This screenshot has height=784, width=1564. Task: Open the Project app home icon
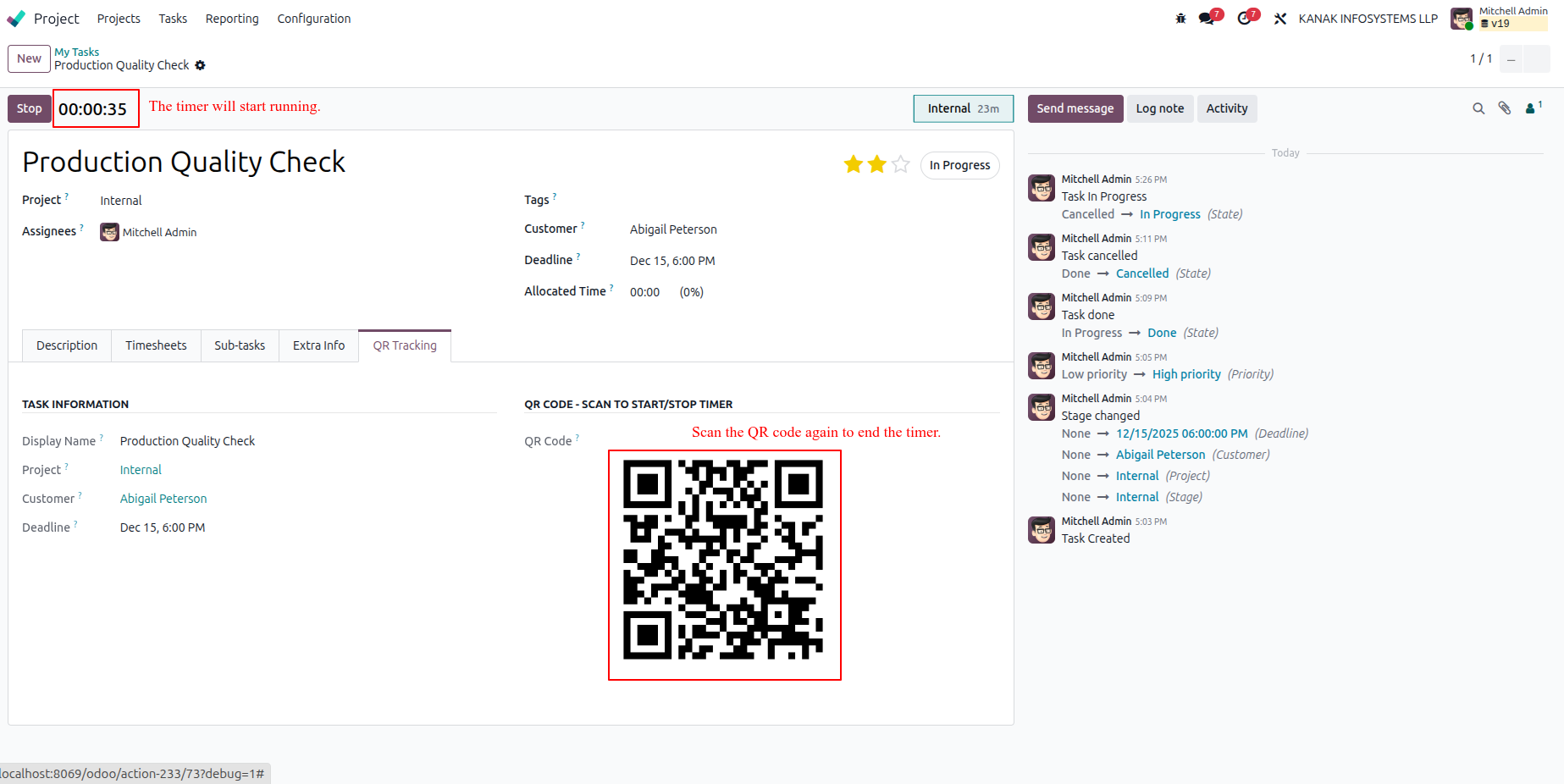click(x=16, y=19)
